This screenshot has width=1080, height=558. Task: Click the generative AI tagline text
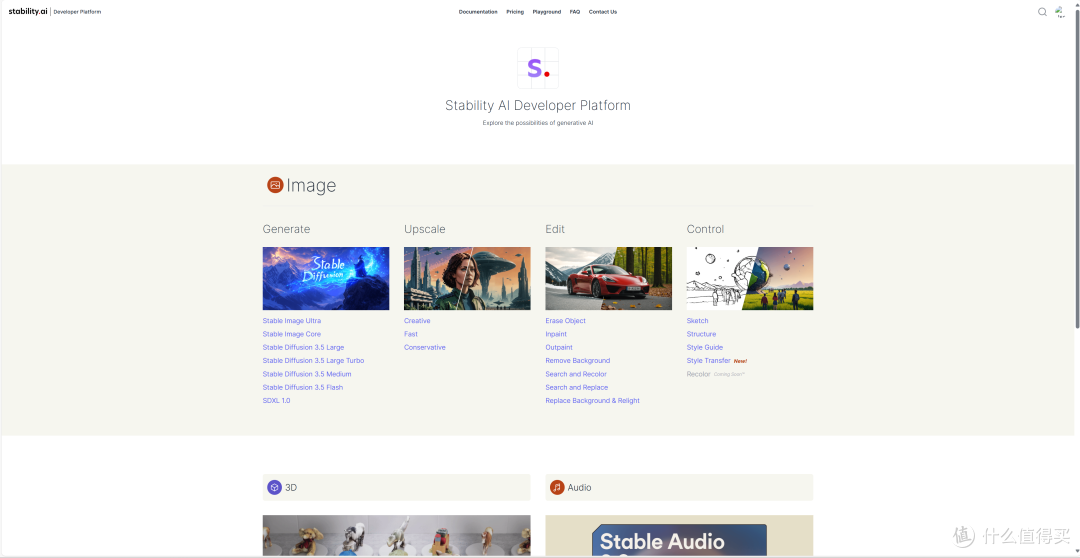click(x=538, y=123)
